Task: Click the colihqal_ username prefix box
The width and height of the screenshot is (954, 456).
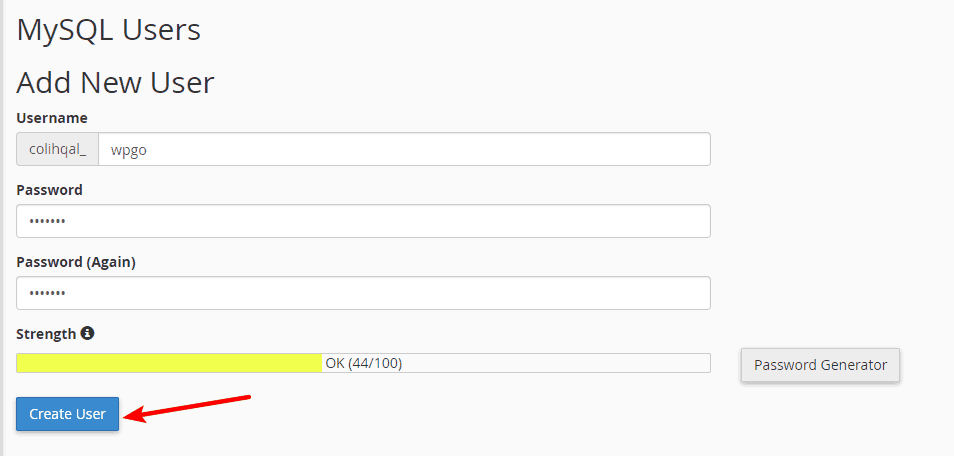Action: click(58, 149)
